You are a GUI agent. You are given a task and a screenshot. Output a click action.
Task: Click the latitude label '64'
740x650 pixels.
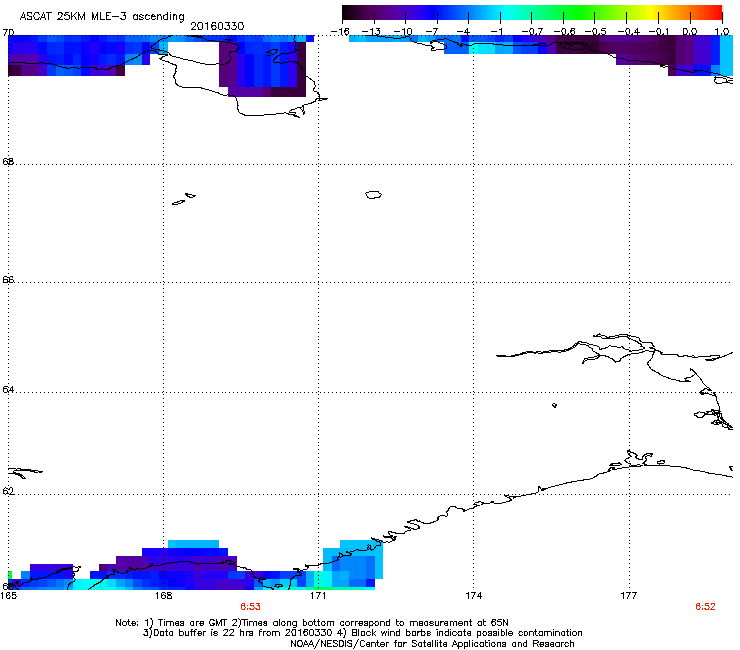pyautogui.click(x=8, y=390)
